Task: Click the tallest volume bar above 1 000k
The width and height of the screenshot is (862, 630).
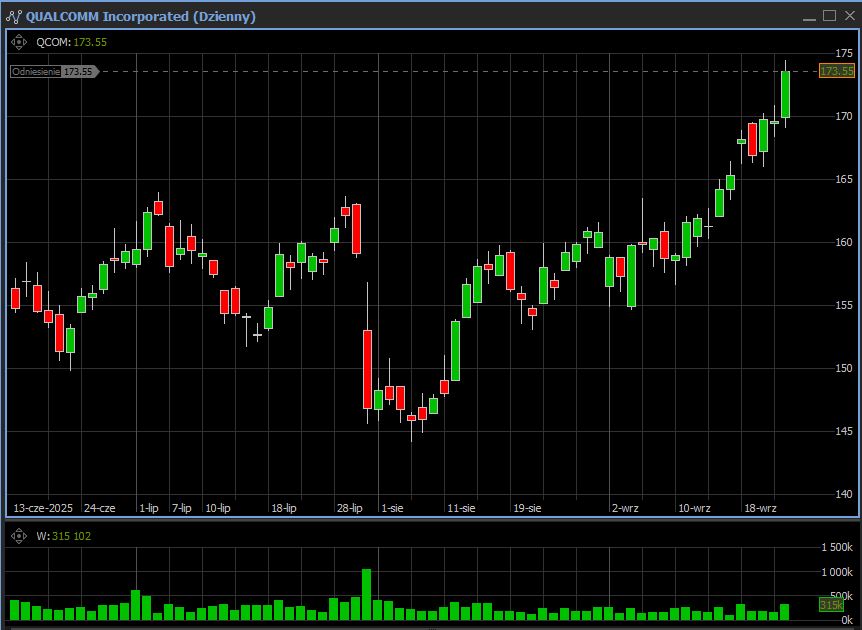Action: pos(366,594)
